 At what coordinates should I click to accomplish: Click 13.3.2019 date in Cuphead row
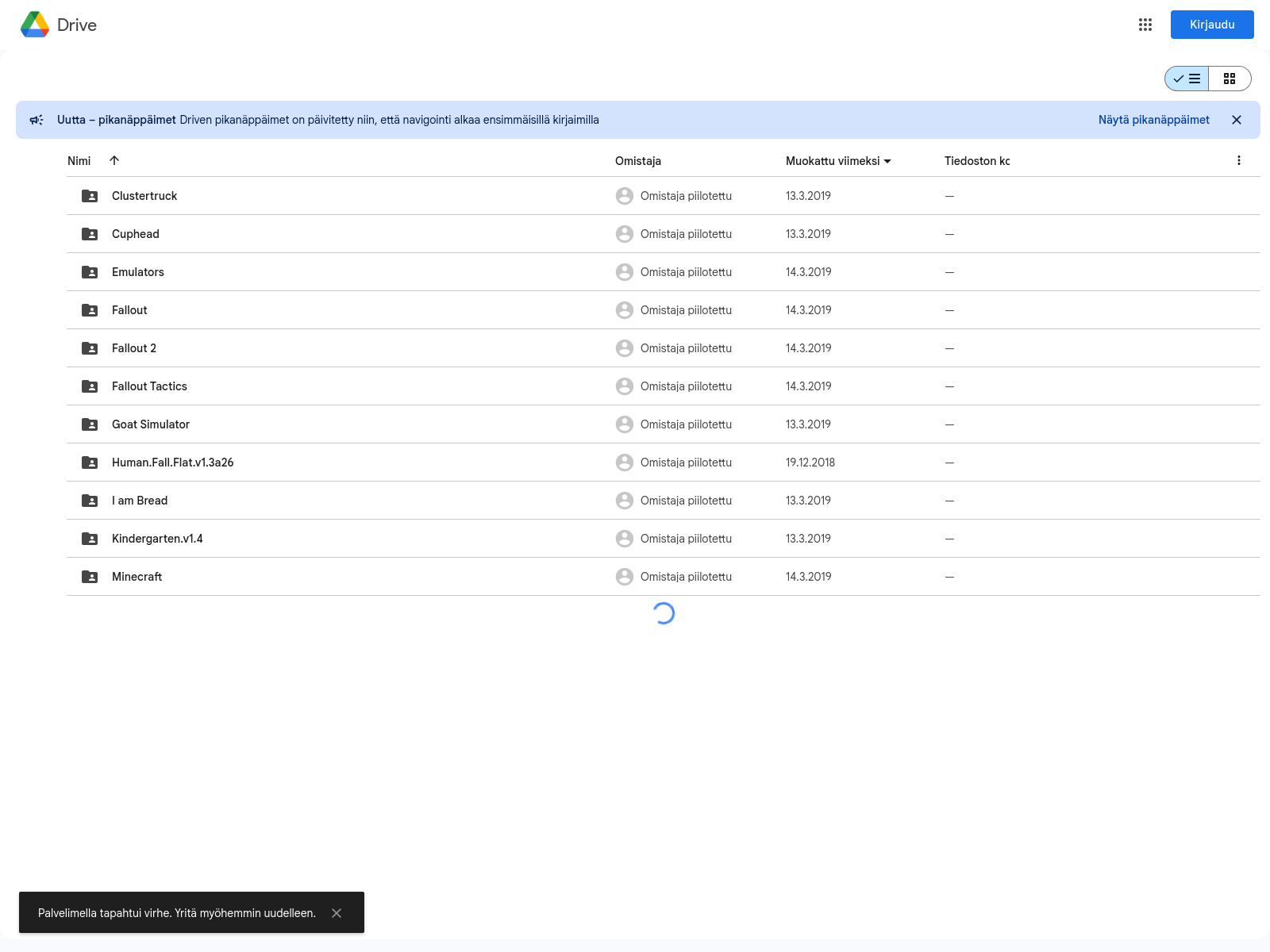[x=808, y=234]
